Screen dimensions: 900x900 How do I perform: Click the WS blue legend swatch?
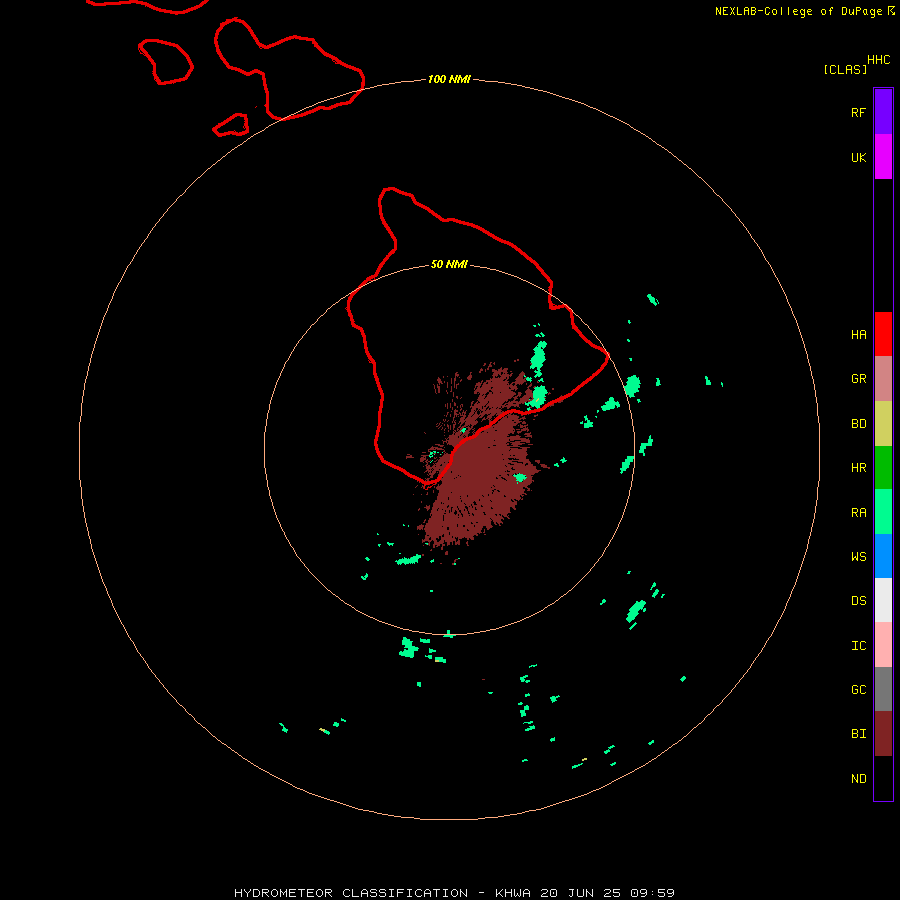pos(883,556)
